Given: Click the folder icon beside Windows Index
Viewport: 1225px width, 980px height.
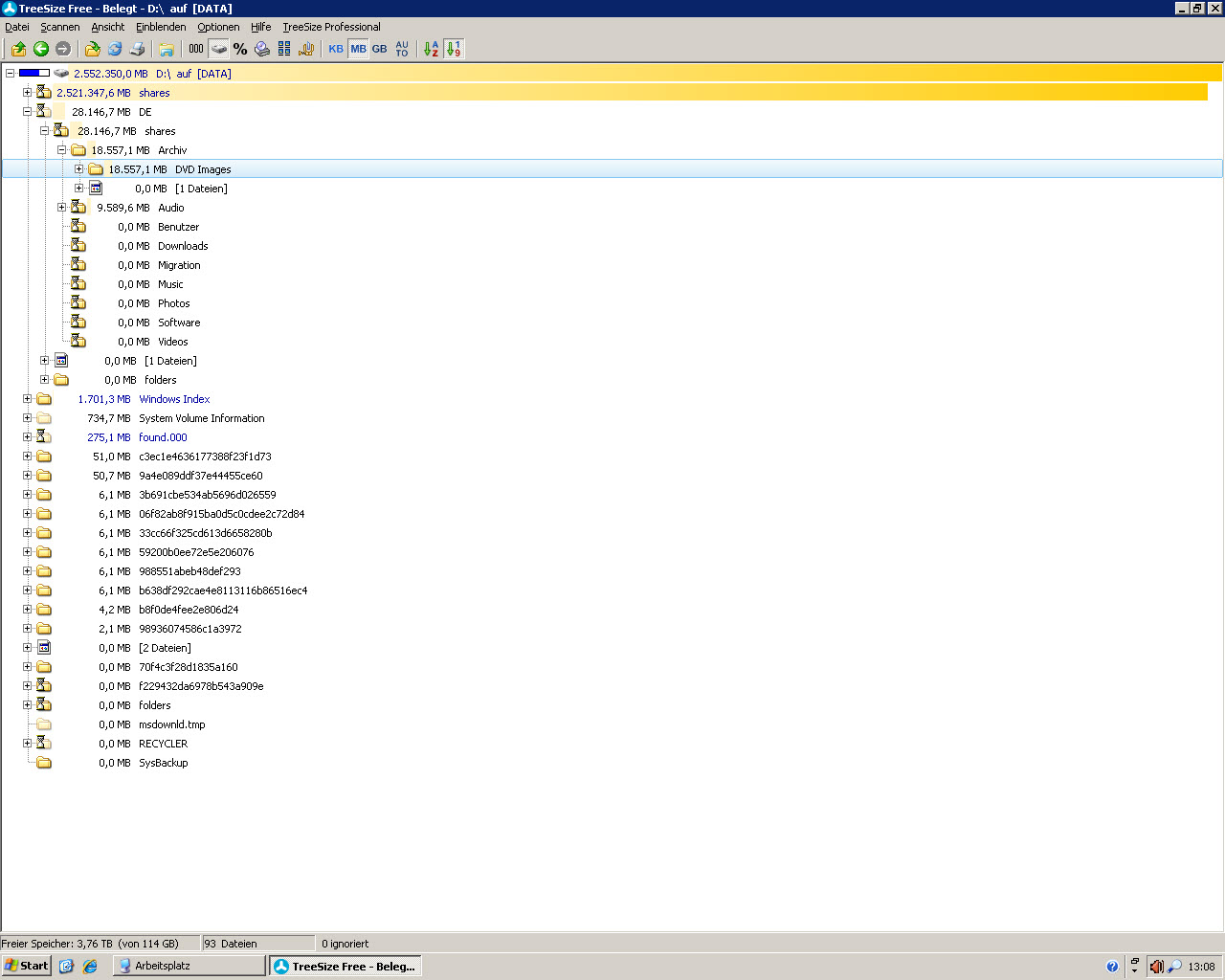Looking at the screenshot, I should click(44, 399).
